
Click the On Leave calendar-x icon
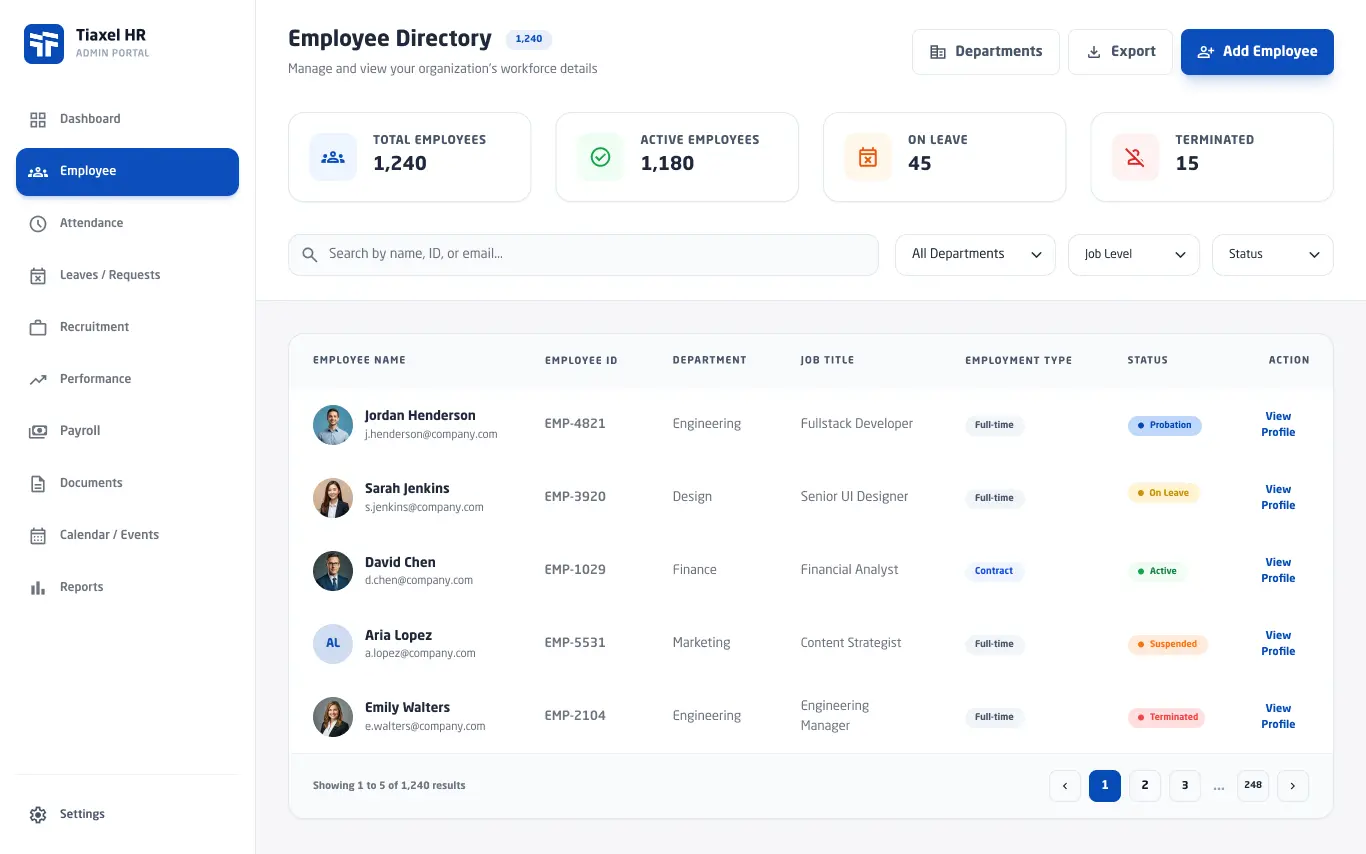868,157
